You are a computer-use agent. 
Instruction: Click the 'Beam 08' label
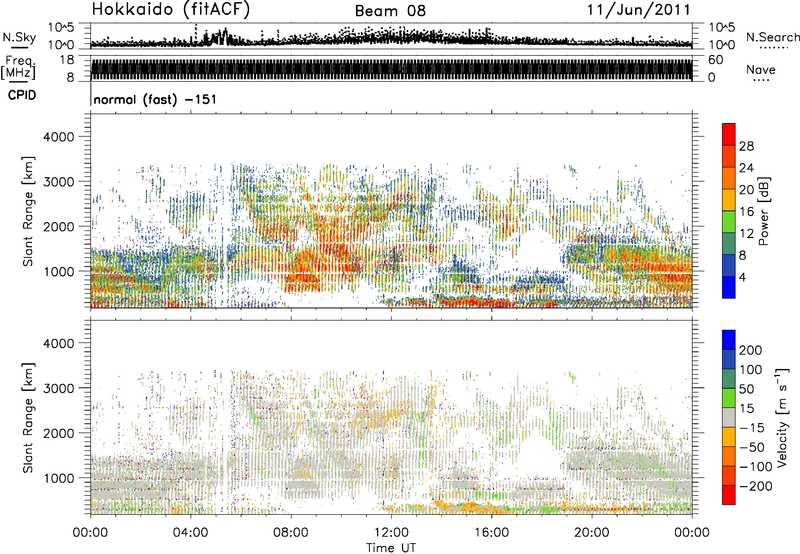coord(390,11)
